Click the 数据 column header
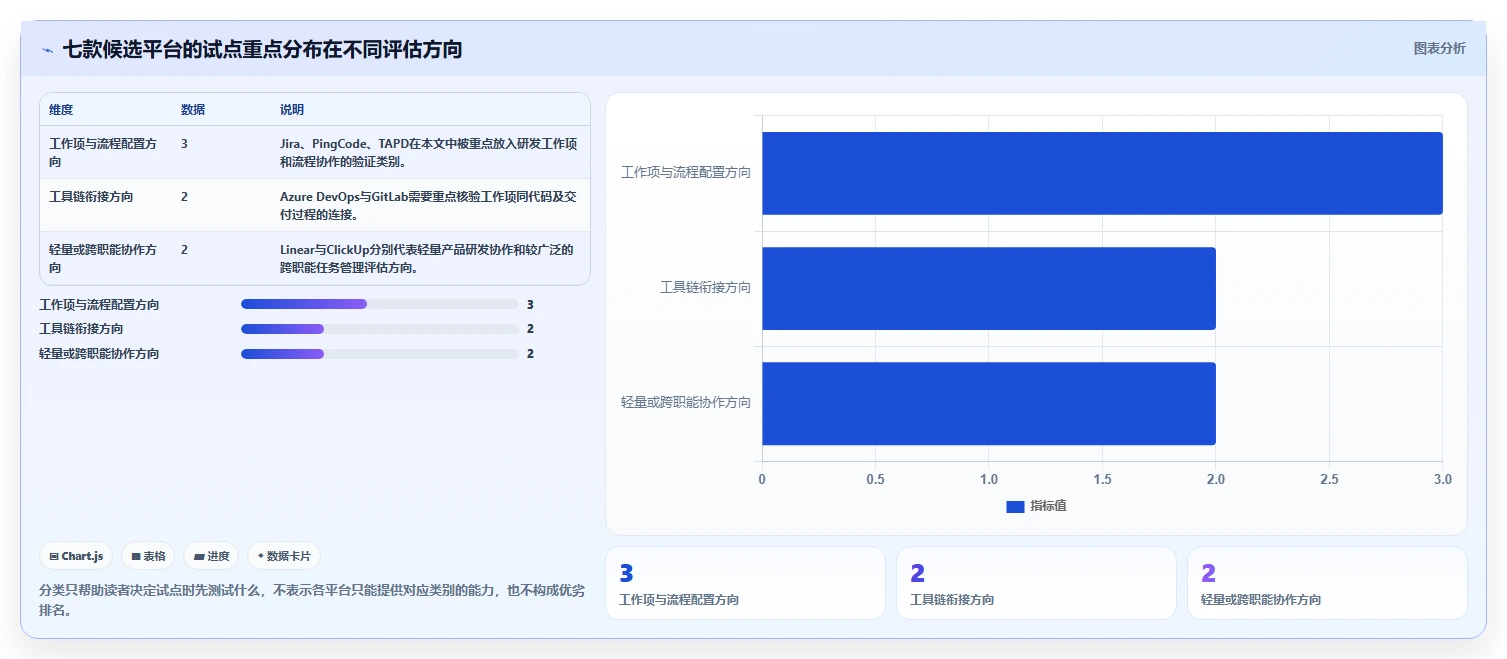The height and width of the screenshot is (659, 1507). coord(193,110)
